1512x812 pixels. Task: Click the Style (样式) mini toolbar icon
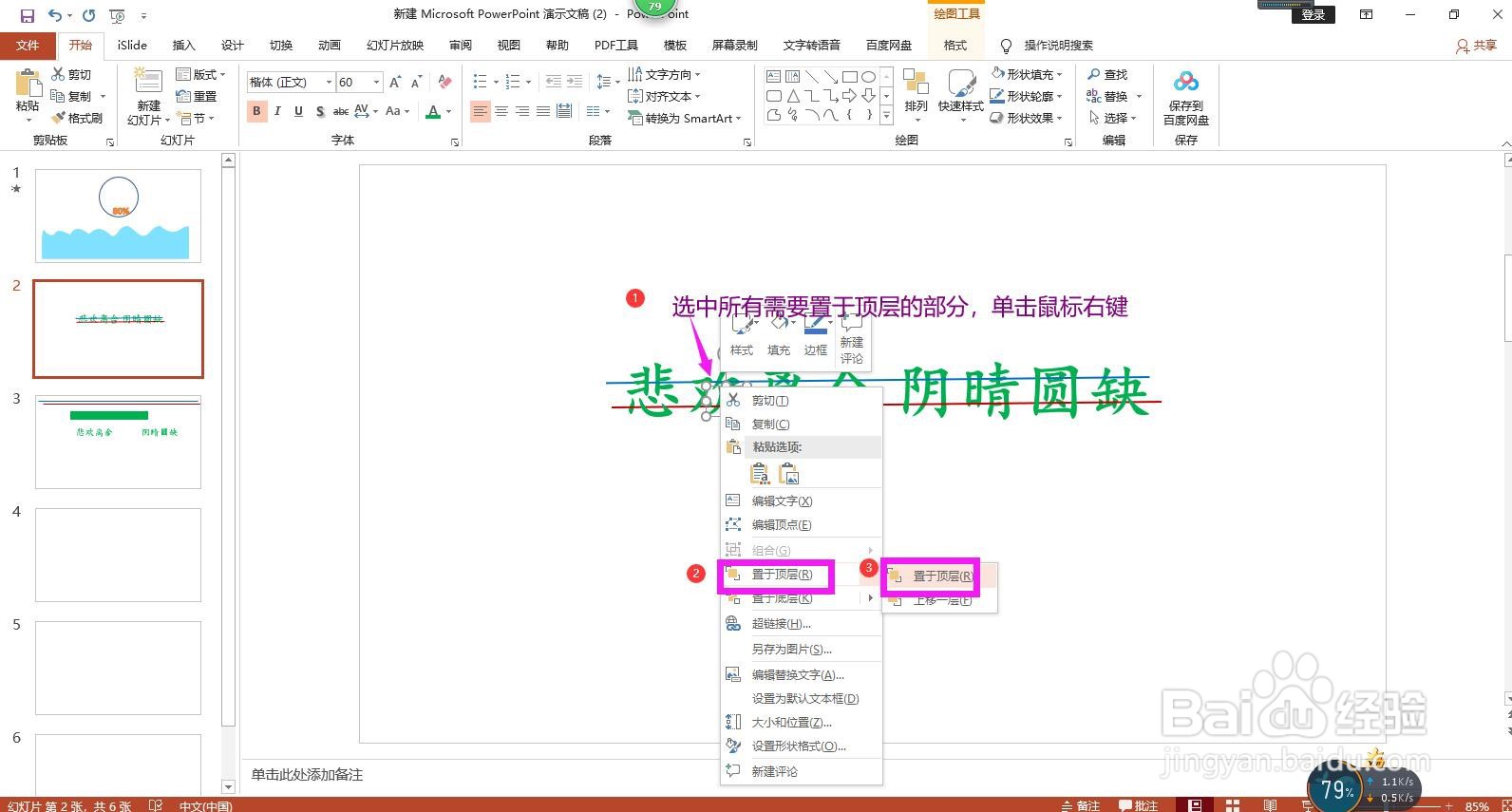pyautogui.click(x=742, y=335)
